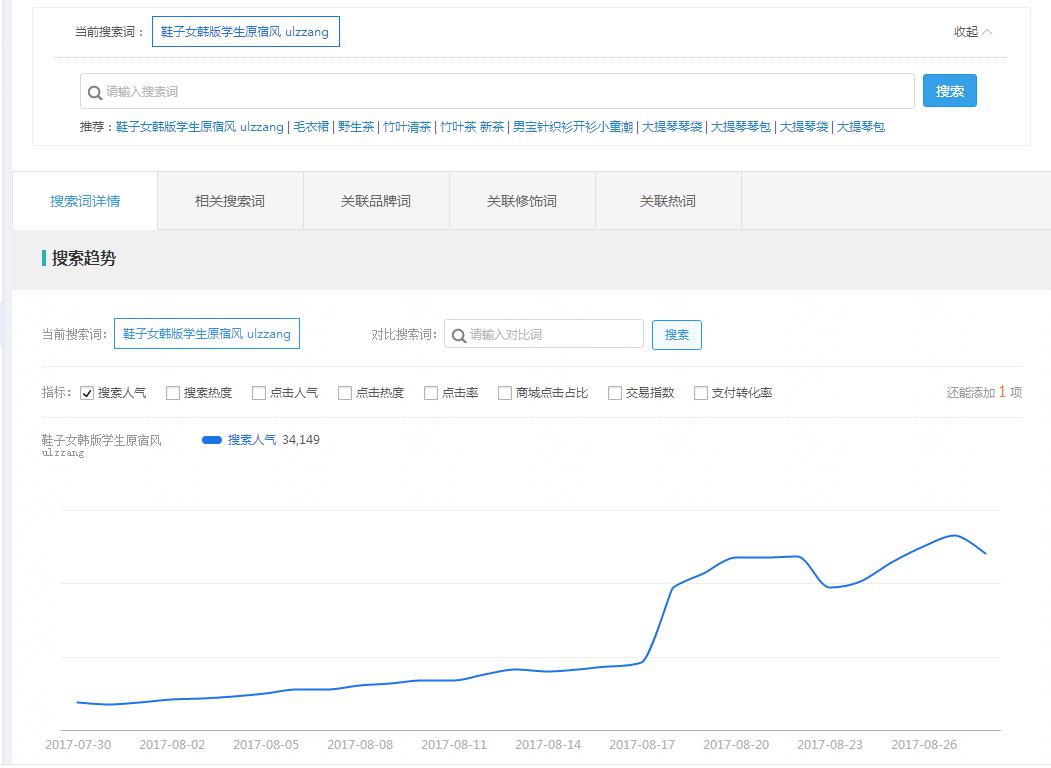Enable the 支付转化率 metric checkbox

click(701, 393)
